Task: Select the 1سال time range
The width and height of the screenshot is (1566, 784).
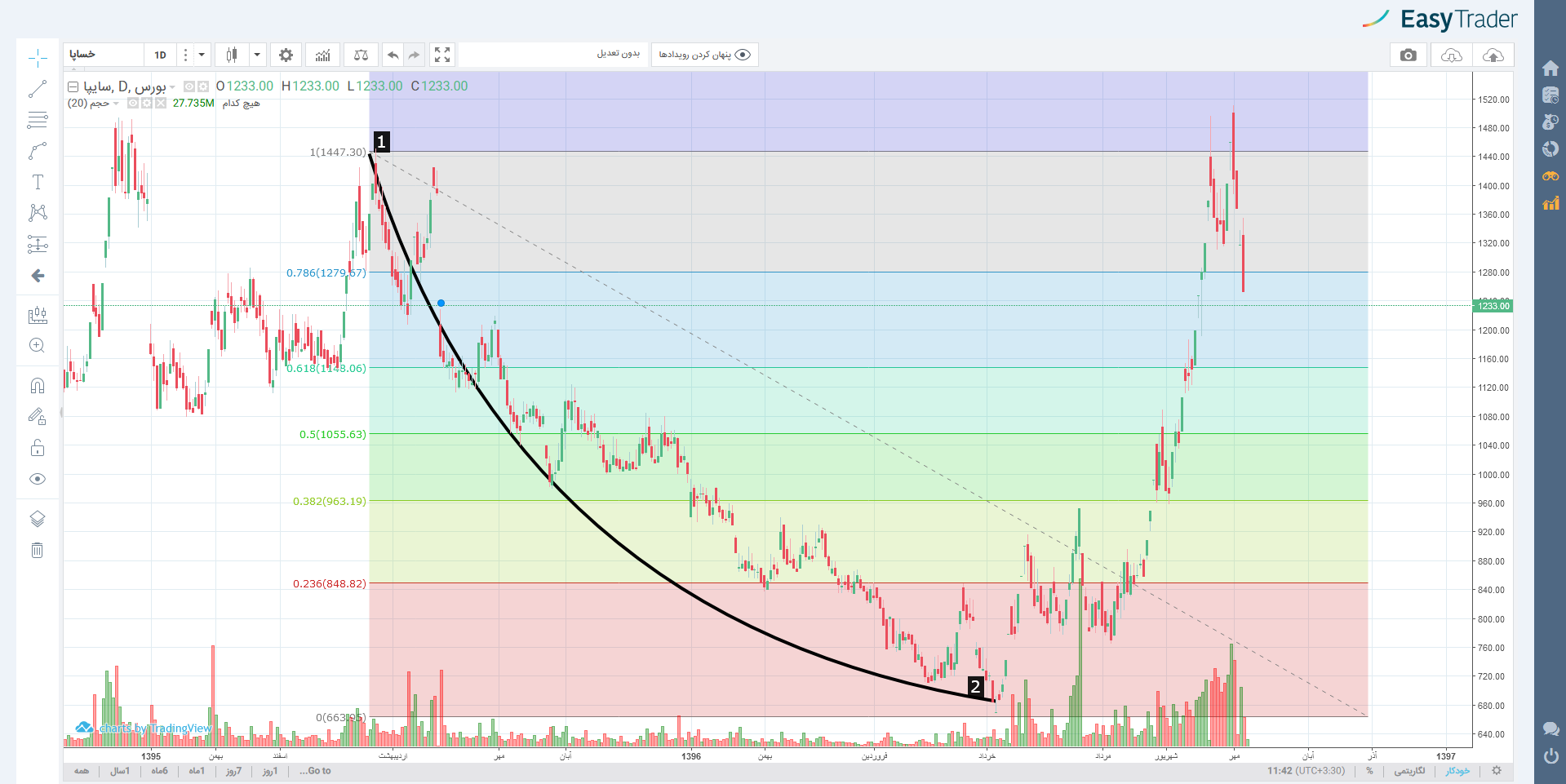Action: tap(120, 771)
